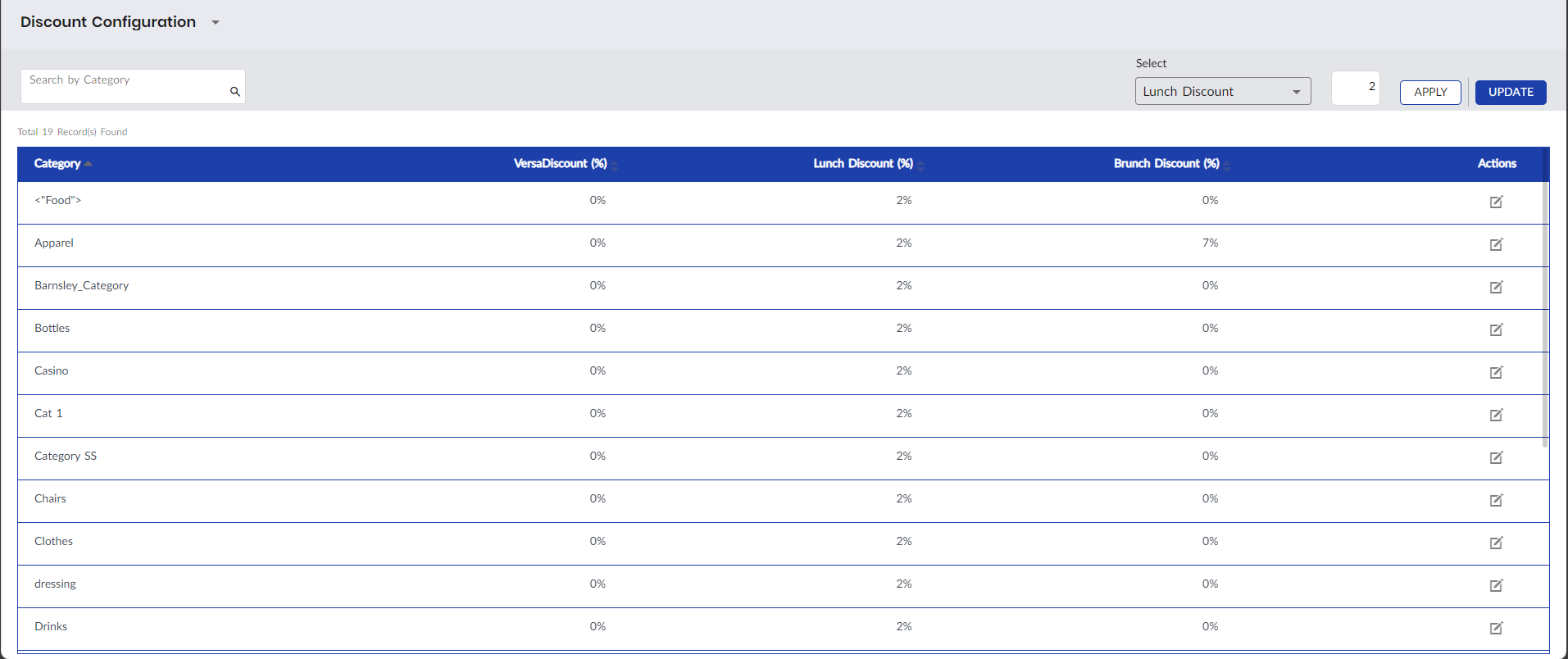The width and height of the screenshot is (1568, 659).
Task: Edit the <"Food"> category discount
Action: (x=1496, y=202)
